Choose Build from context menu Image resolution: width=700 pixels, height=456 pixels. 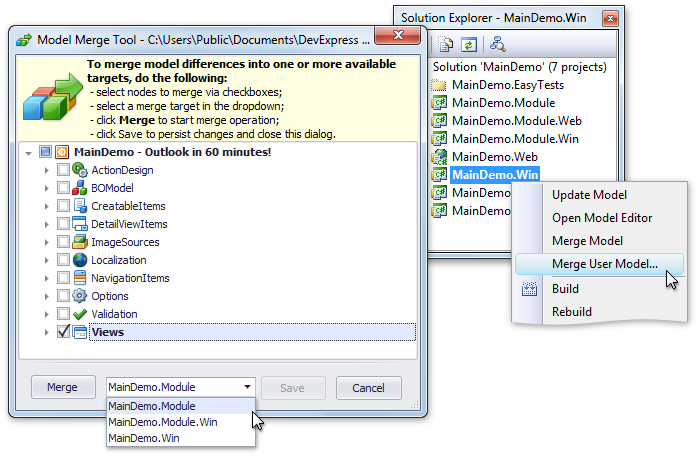point(565,289)
